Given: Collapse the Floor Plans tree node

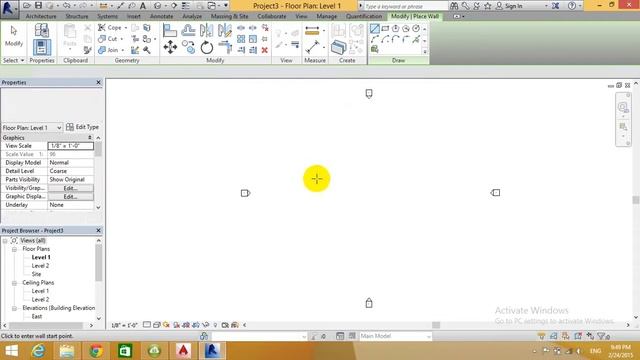Looking at the screenshot, I should pos(14,249).
